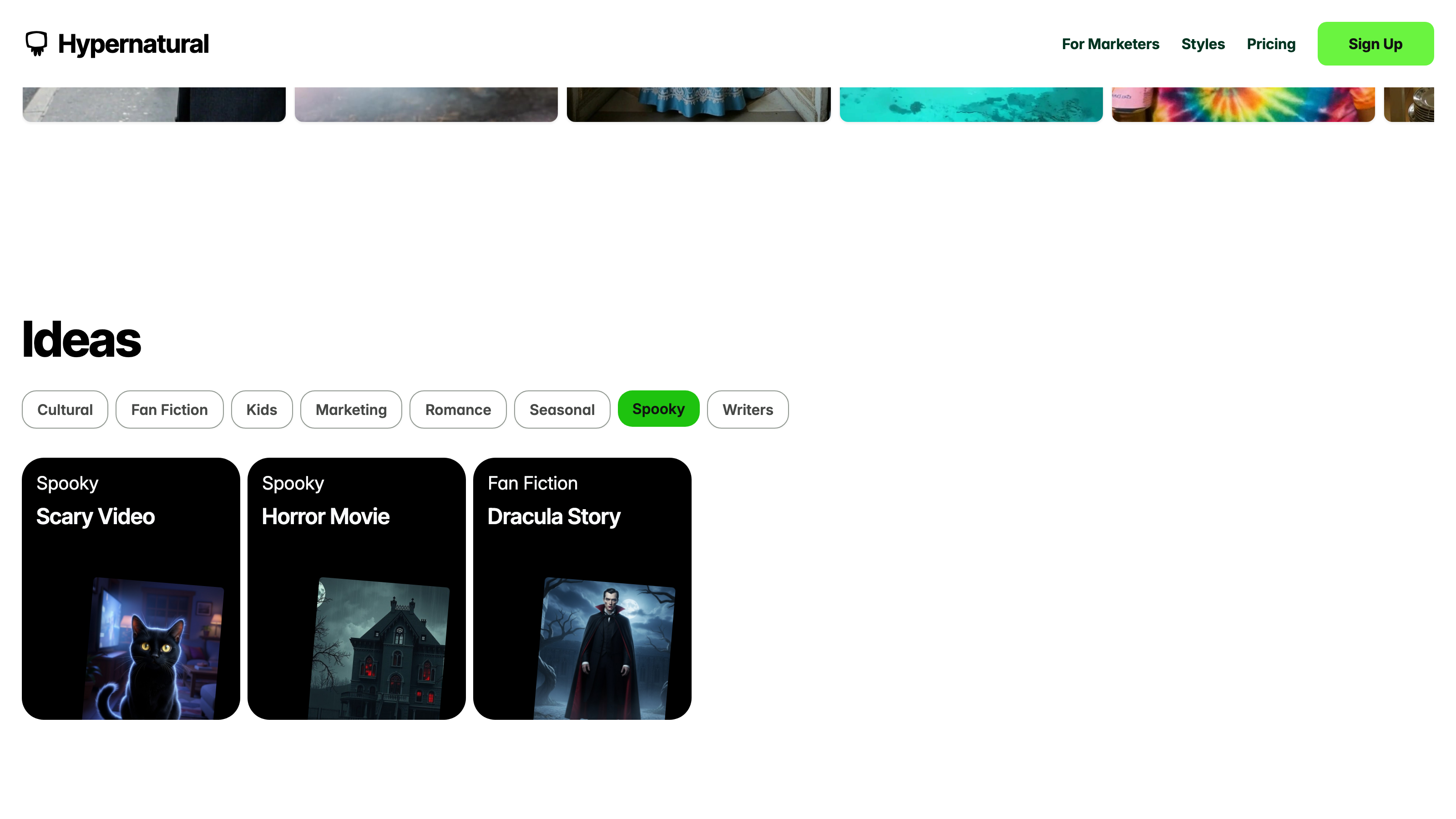1456x819 pixels.
Task: Toggle the Kids category filter
Action: [x=262, y=409]
